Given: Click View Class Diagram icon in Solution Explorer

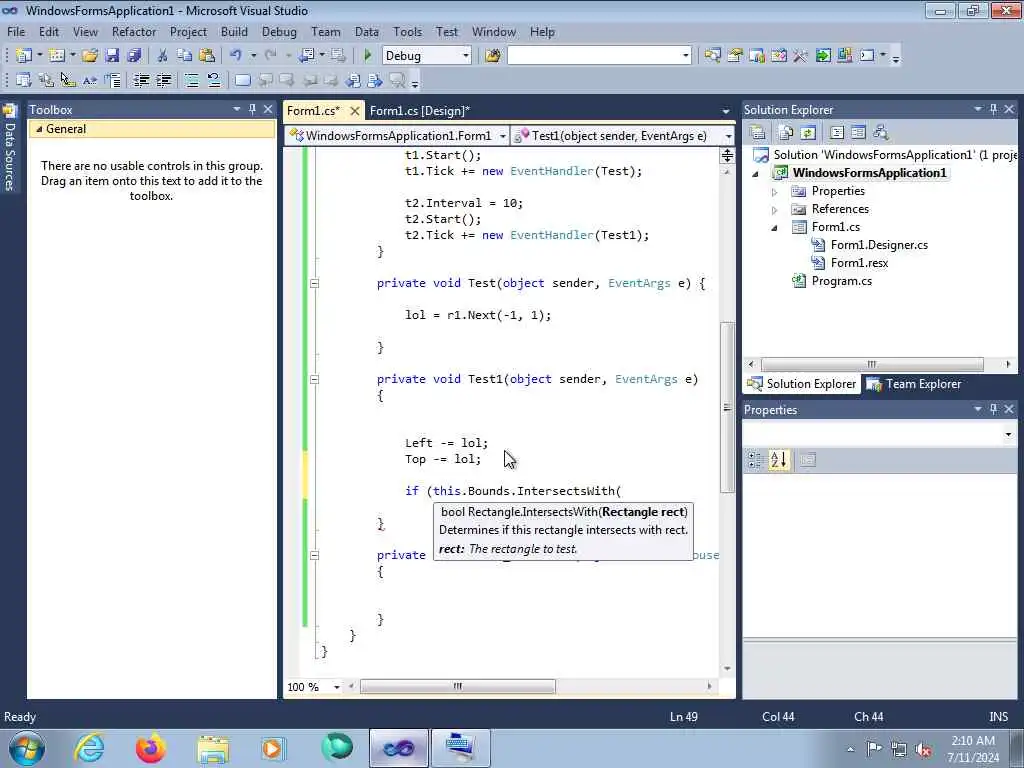Looking at the screenshot, I should (880, 133).
